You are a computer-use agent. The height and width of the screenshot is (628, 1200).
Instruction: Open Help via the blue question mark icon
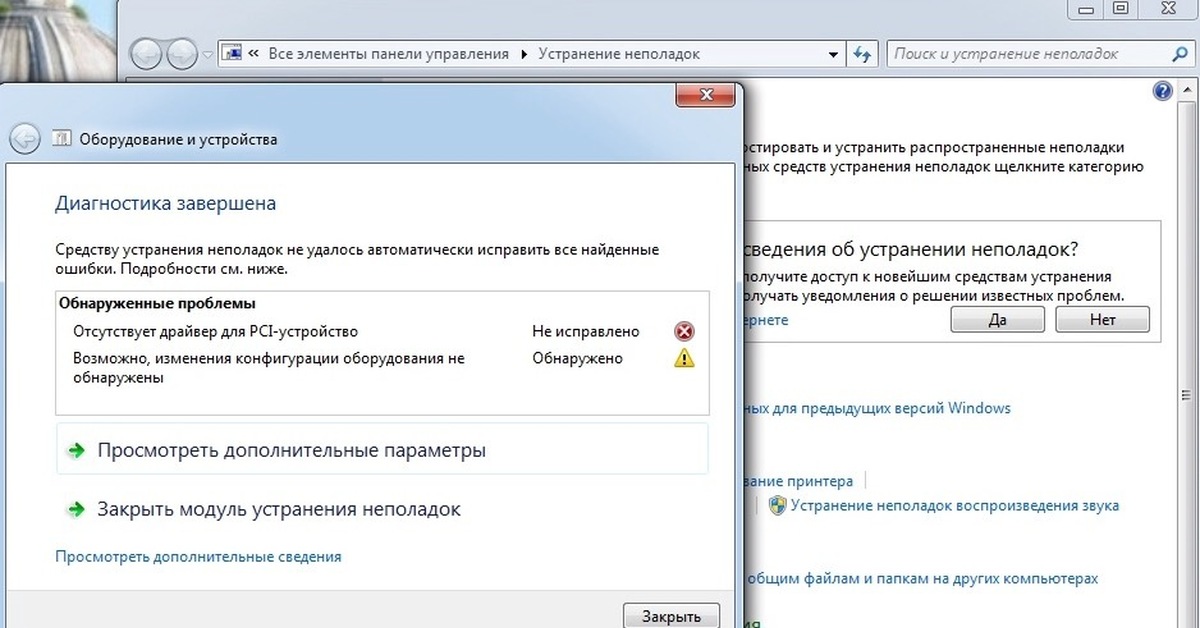coord(1162,91)
